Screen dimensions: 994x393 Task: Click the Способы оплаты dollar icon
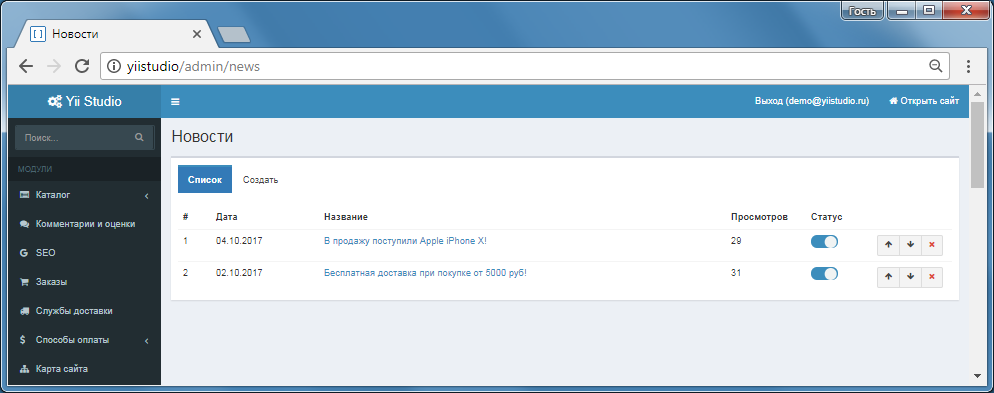coord(23,340)
